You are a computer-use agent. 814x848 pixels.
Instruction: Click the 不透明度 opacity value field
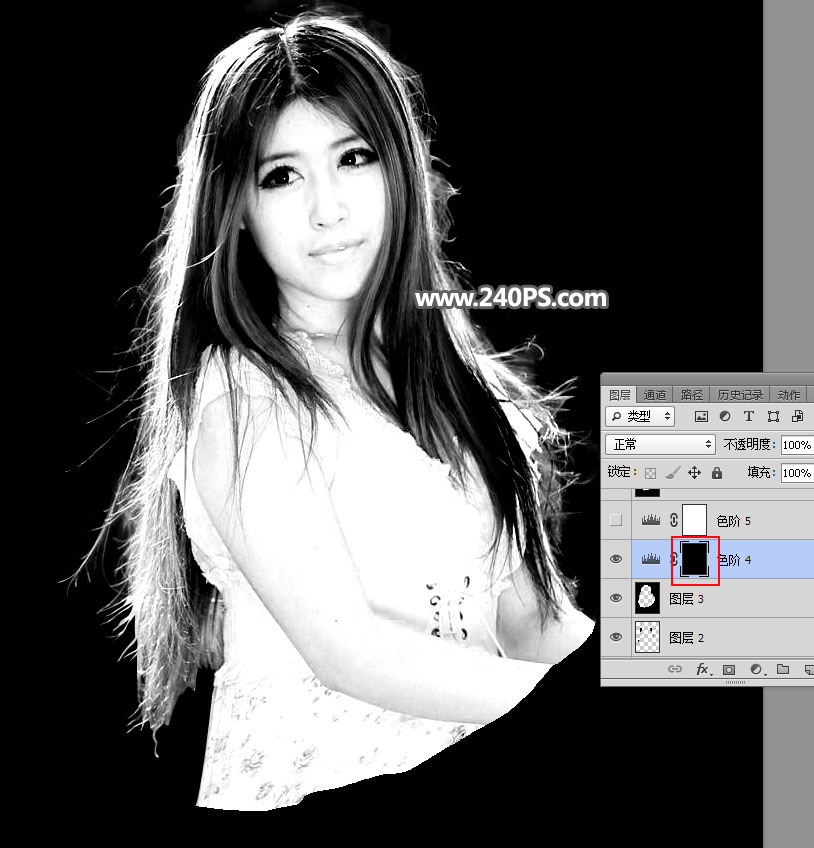[x=797, y=445]
